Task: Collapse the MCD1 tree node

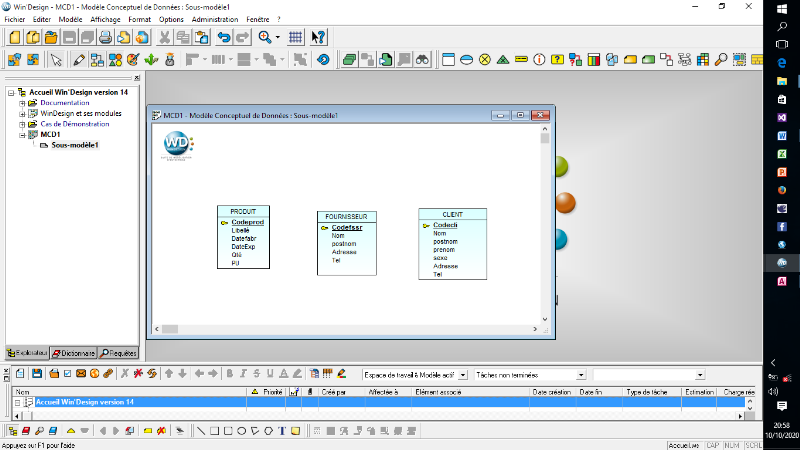Action: pyautogui.click(x=22, y=134)
